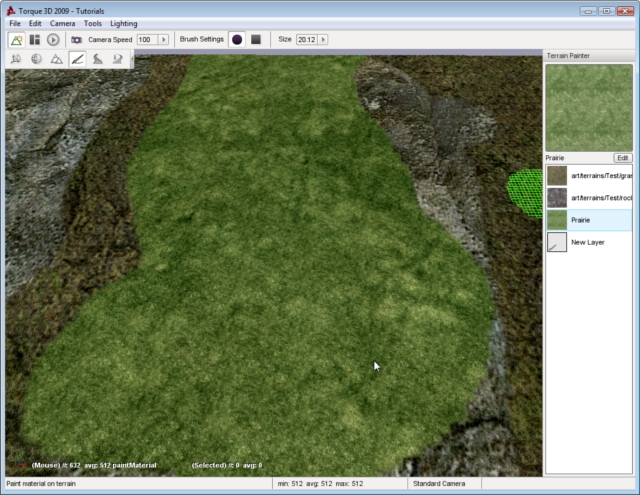Choose the square brush shape
640x495 pixels.
[x=256, y=39]
